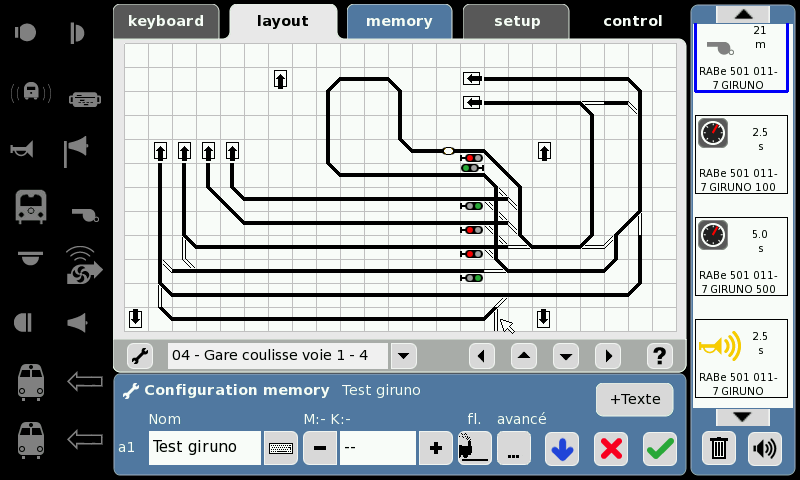Screen dimensions: 800x480
Task: Click the loudspeaker sound icon at bottom right
Action: 765,447
